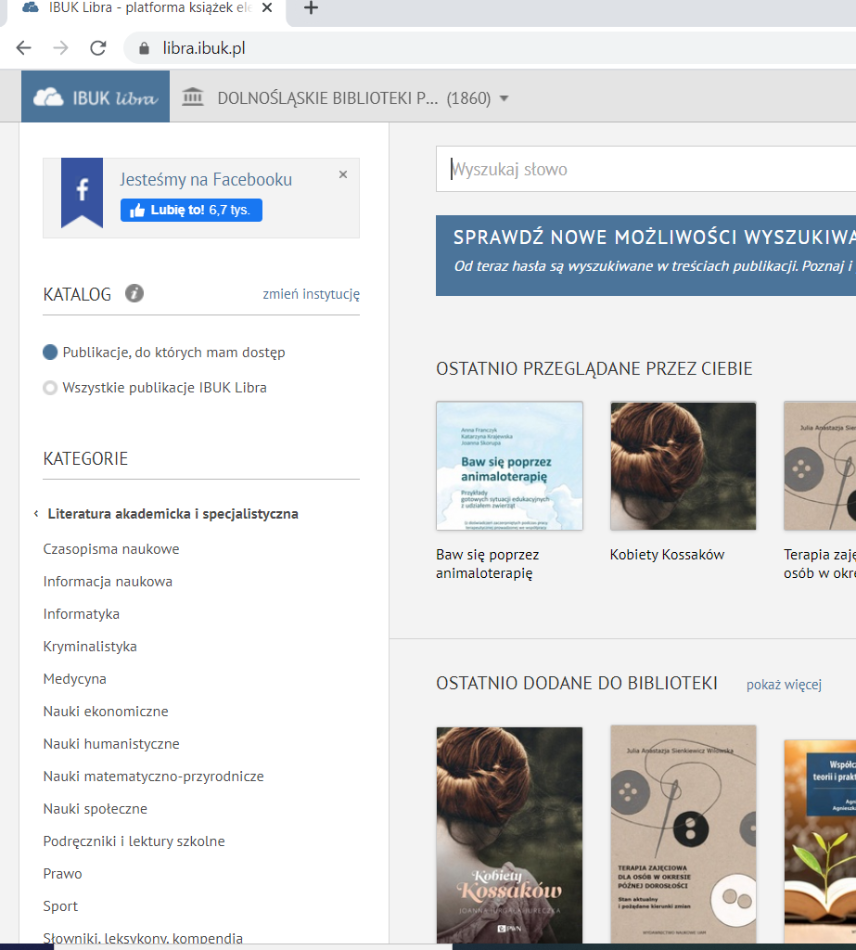
Task: Click 'Kobiety Kossaków' title under recently viewed
Action: pyautogui.click(x=667, y=554)
